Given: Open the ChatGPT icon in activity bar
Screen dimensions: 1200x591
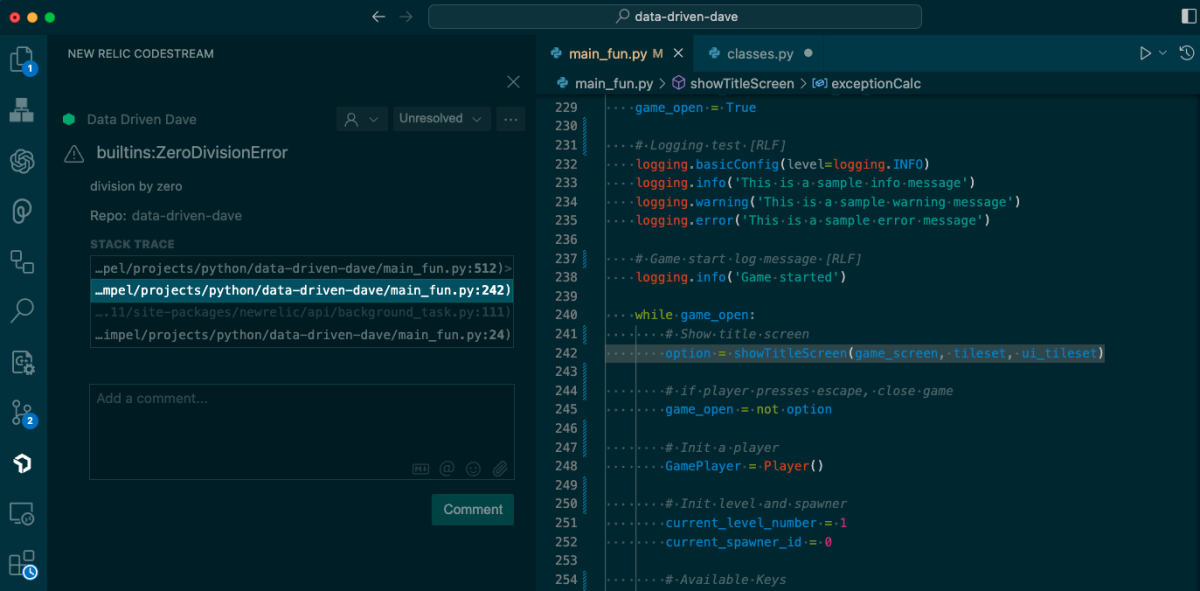Looking at the screenshot, I should click(x=22, y=161).
